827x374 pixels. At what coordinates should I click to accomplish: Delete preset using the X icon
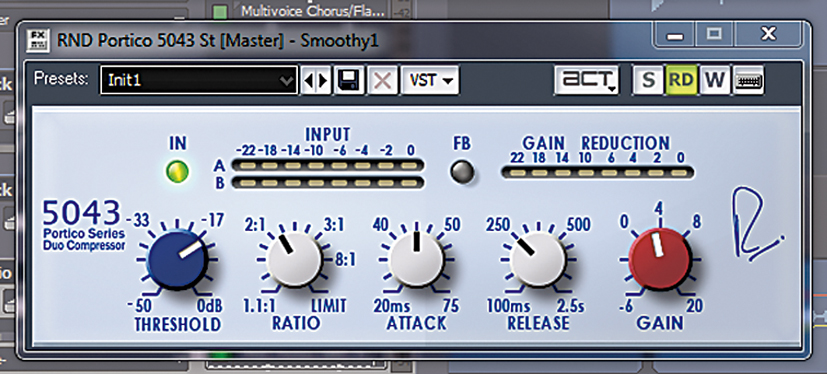[x=382, y=81]
